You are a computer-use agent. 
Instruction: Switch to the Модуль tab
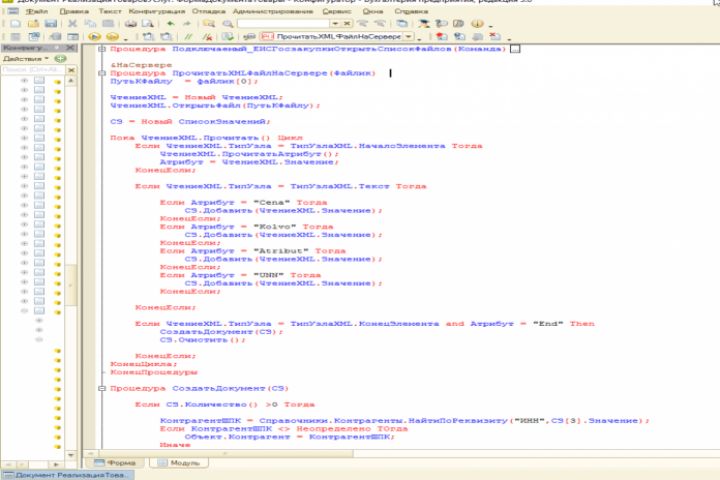[179, 463]
